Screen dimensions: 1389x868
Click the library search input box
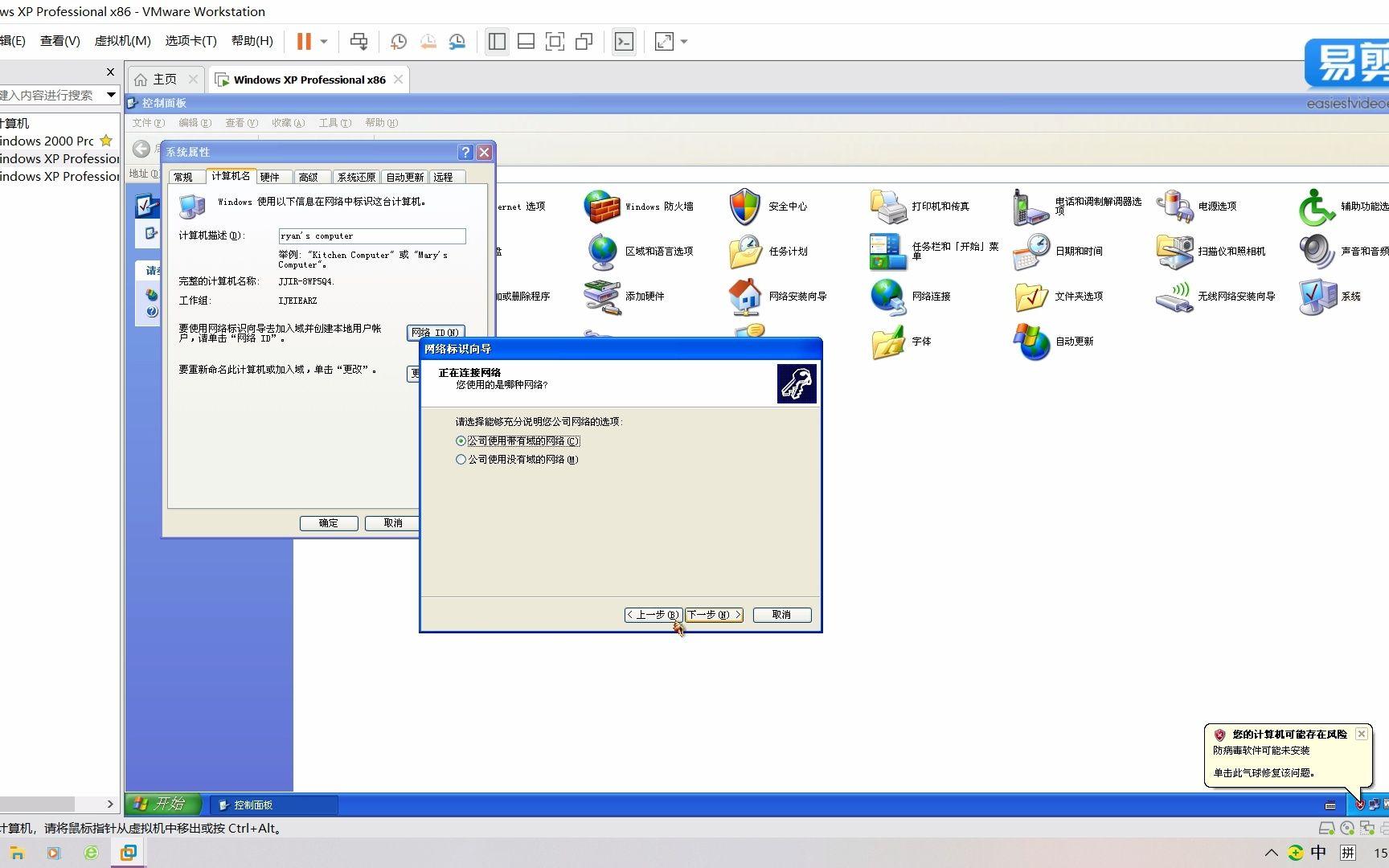50,95
